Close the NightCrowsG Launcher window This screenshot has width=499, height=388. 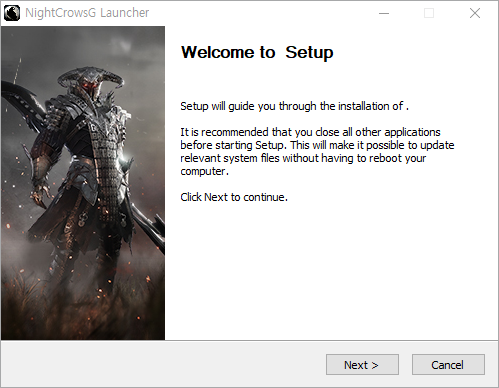pos(475,13)
